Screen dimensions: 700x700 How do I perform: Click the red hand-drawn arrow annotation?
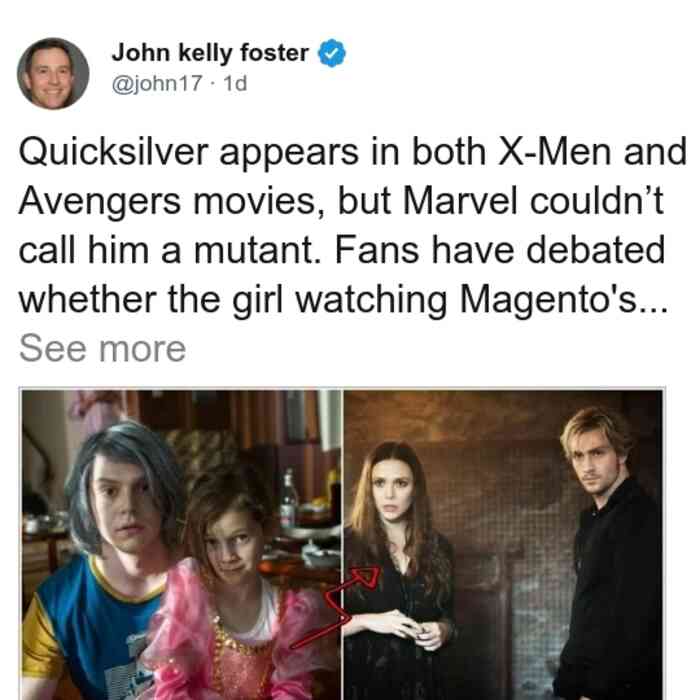(339, 606)
